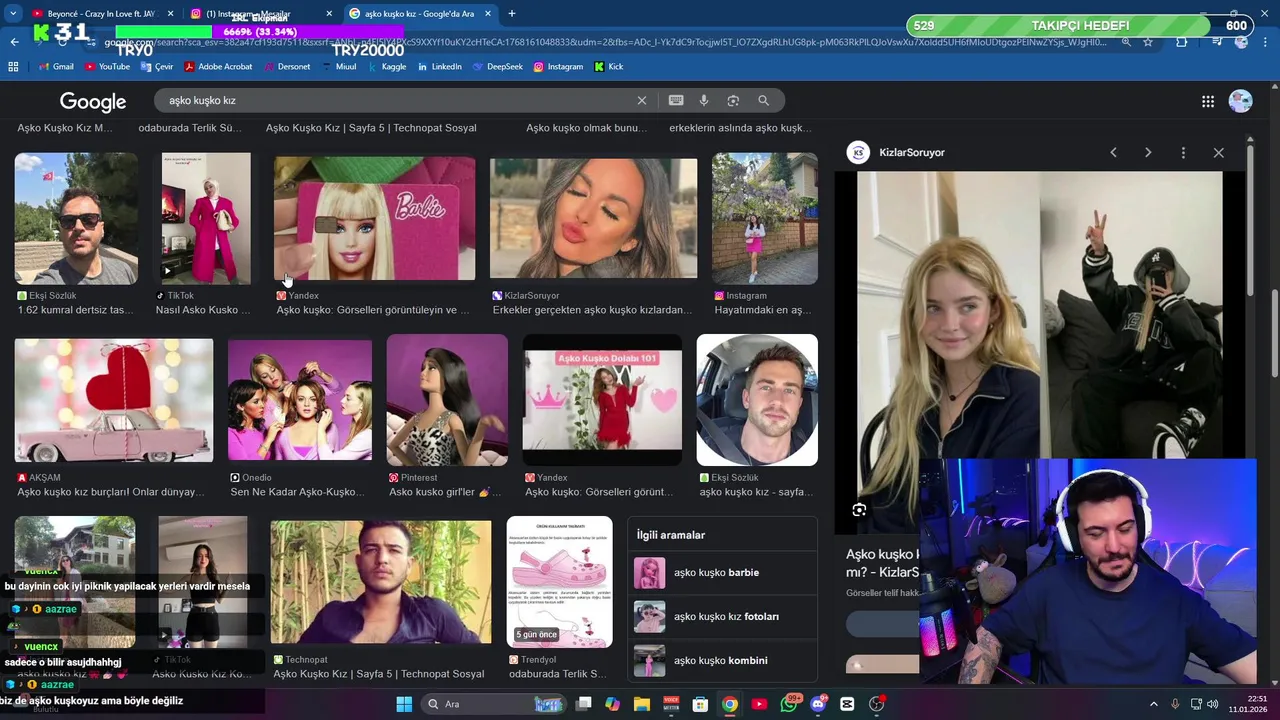Click related search aşko kuşko kombini
The image size is (1280, 720).
[x=722, y=661]
